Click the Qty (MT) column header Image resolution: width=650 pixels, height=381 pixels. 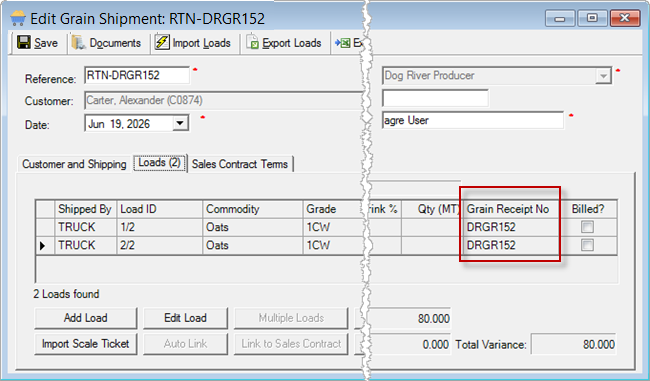tap(431, 209)
